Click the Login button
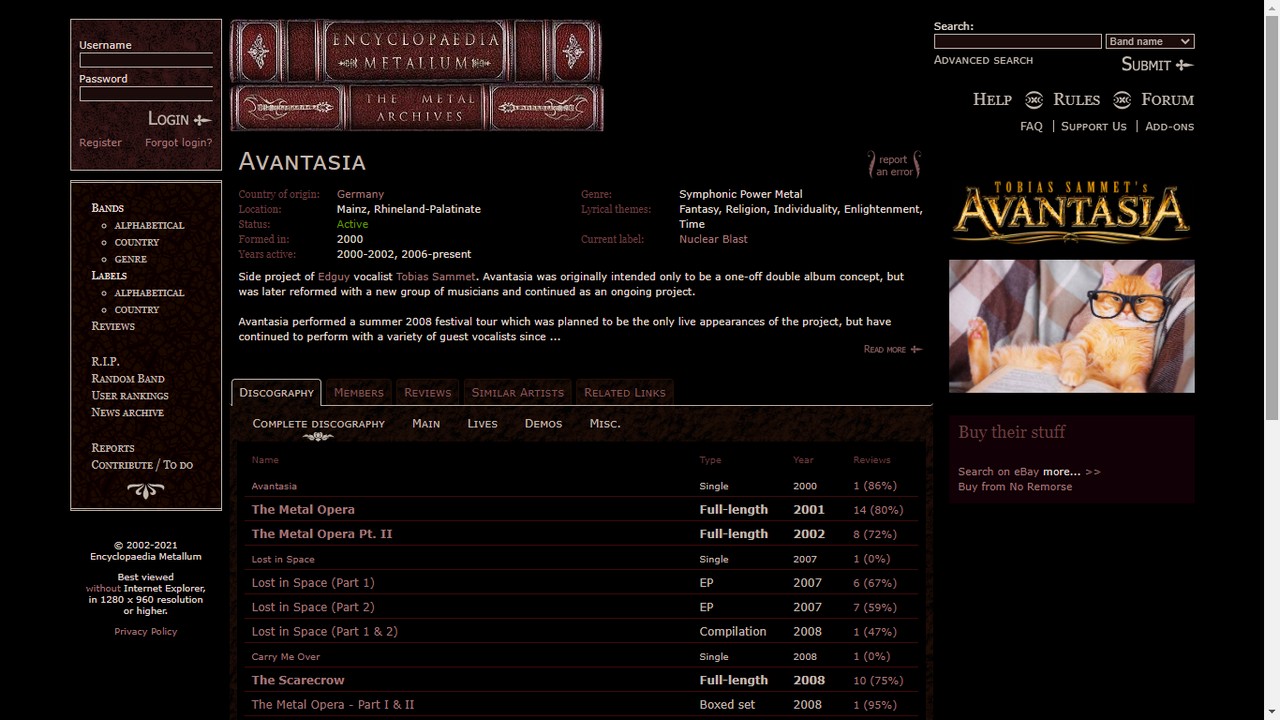Screen dimensions: 1280x720 tap(180, 119)
